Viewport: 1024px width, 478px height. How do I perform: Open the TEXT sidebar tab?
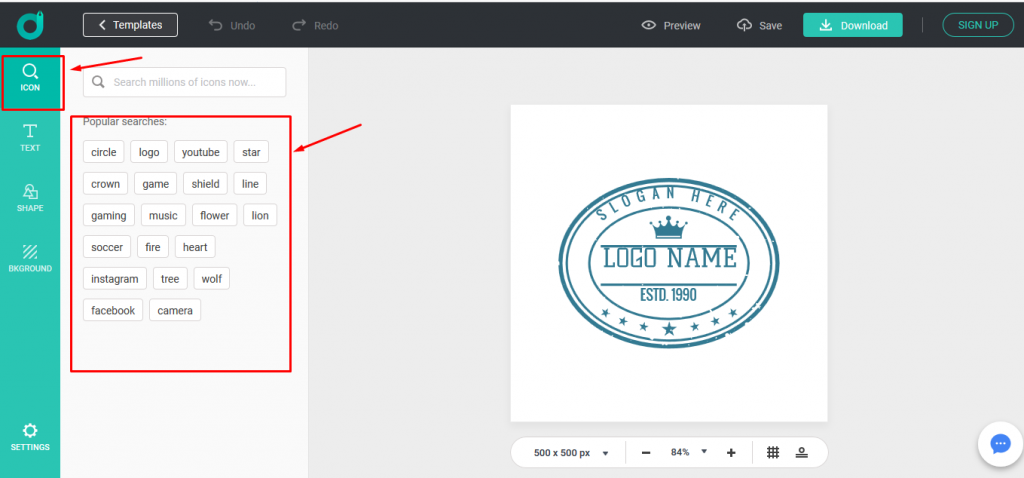(x=30, y=138)
